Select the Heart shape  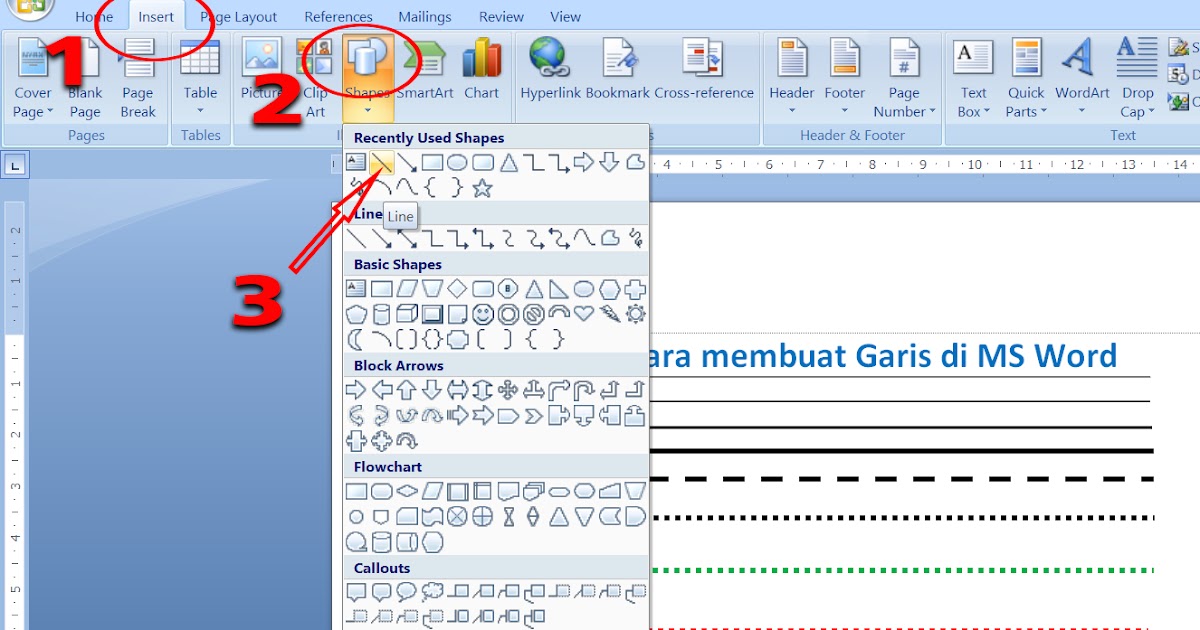point(584,313)
